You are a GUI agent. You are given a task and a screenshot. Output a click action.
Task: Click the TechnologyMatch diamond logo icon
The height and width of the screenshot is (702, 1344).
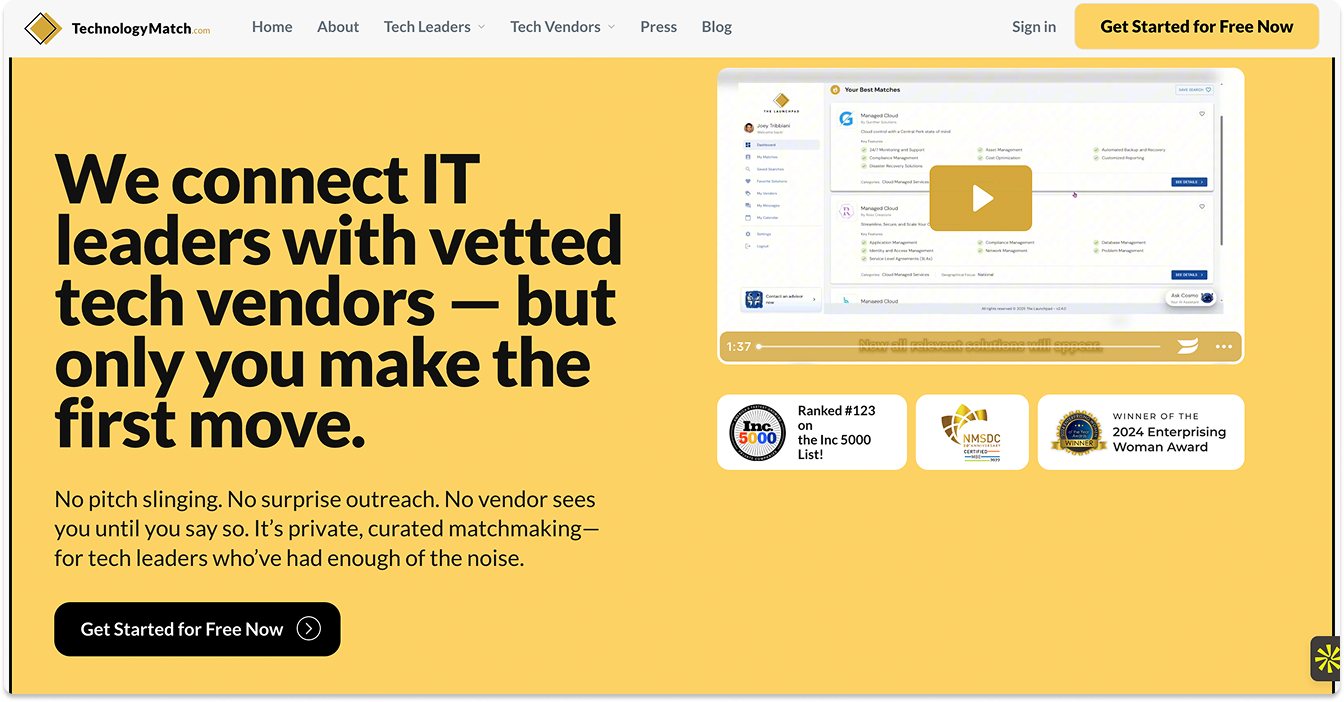click(43, 28)
